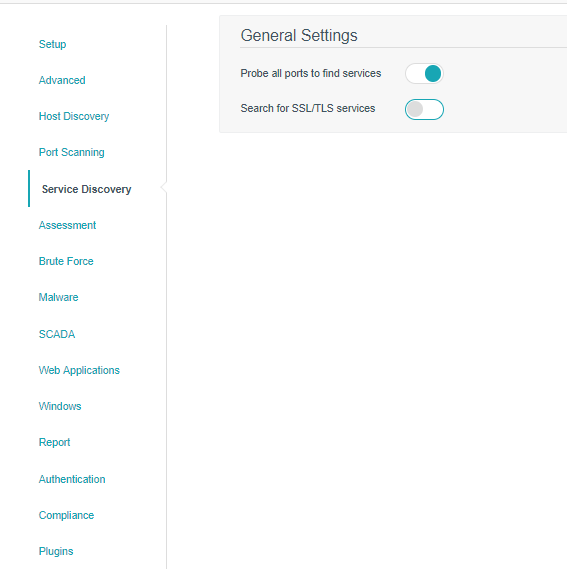This screenshot has width=567, height=570.
Task: Open Host Discovery settings
Action: [x=74, y=116]
